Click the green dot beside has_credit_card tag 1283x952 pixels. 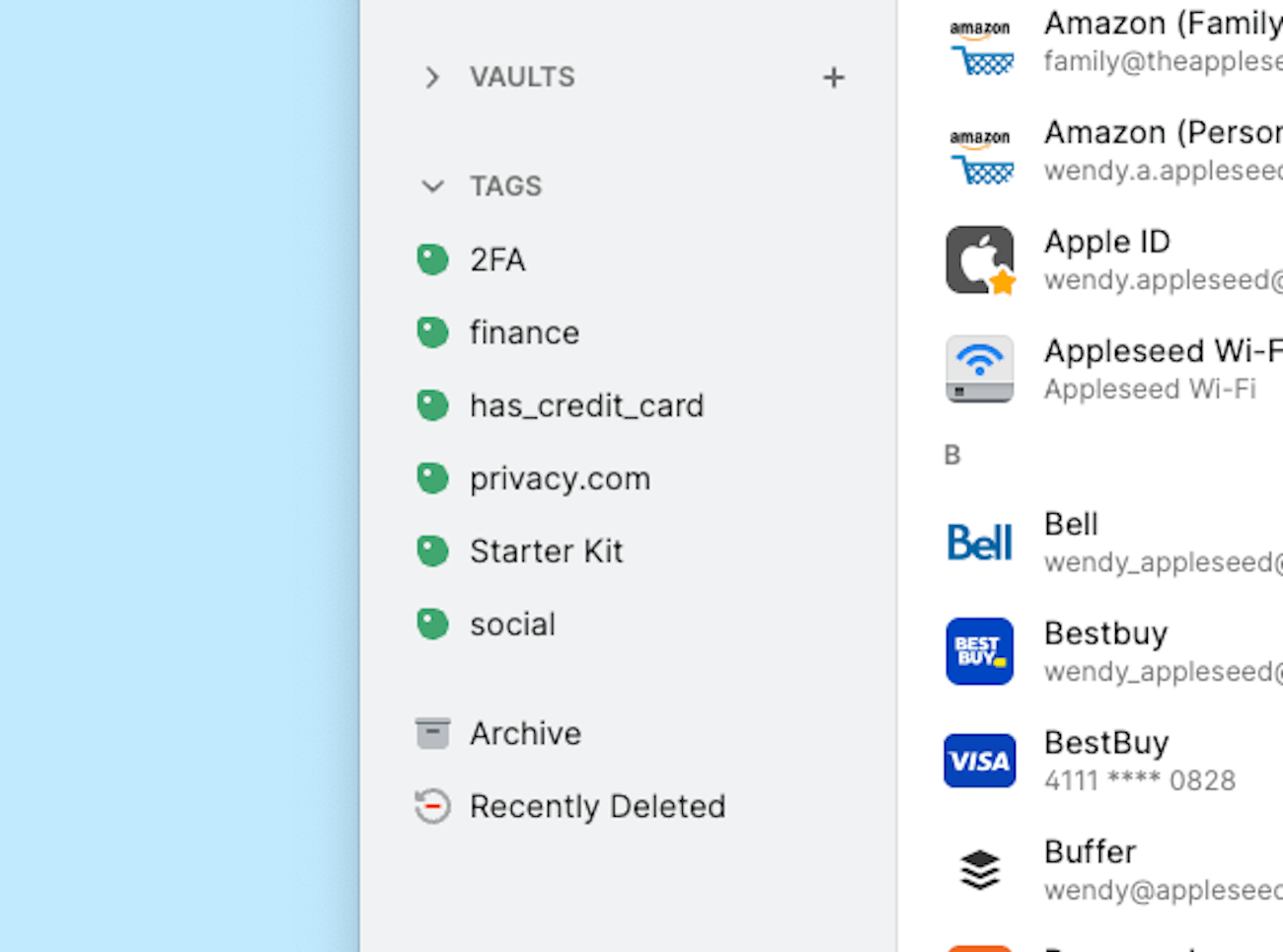coord(432,404)
